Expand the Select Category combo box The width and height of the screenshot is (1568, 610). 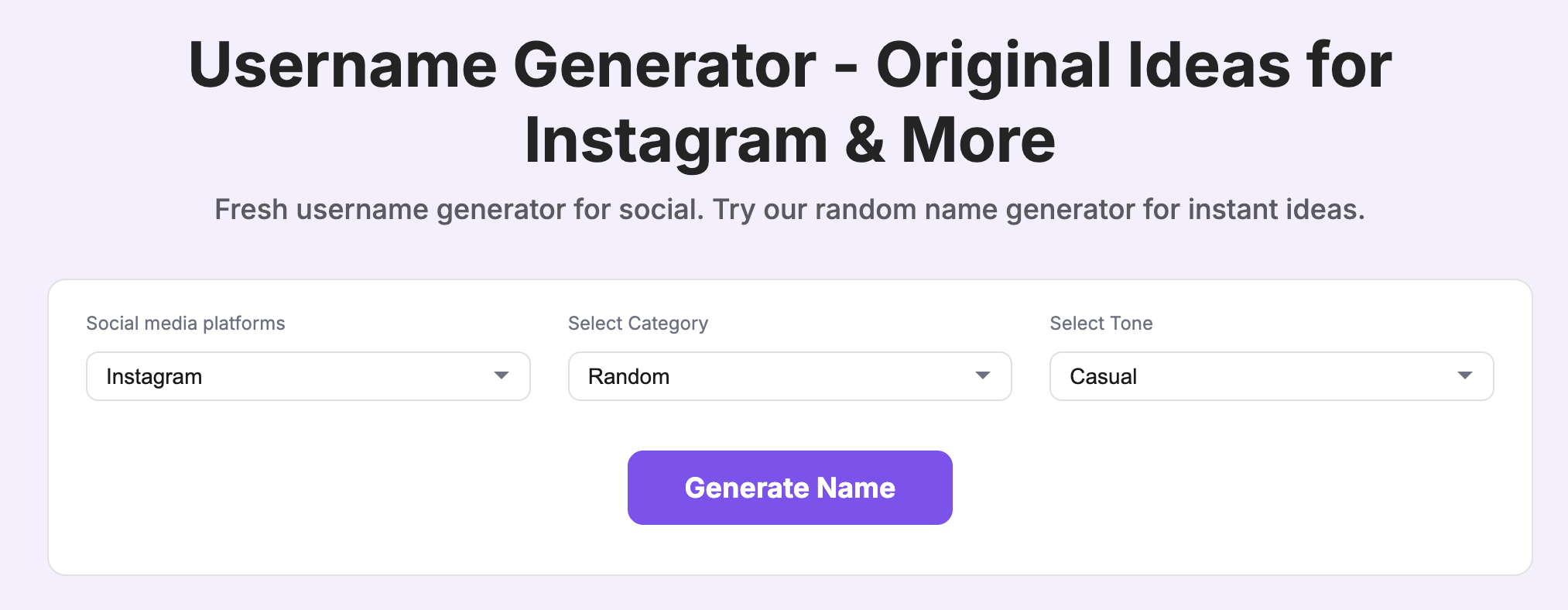pos(789,376)
